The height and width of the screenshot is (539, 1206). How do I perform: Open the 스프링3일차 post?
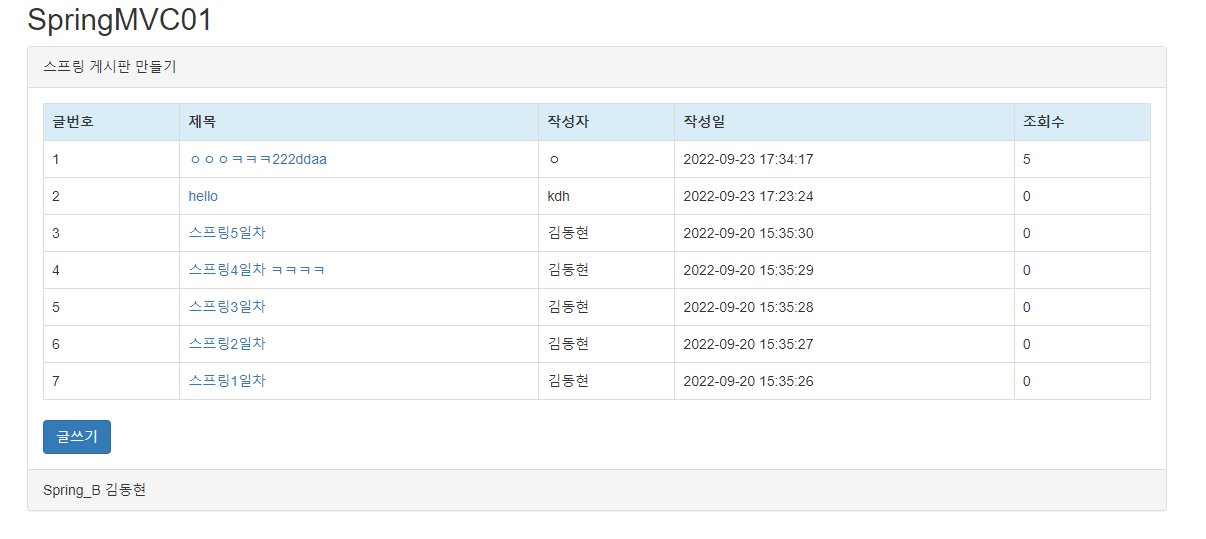(x=227, y=307)
